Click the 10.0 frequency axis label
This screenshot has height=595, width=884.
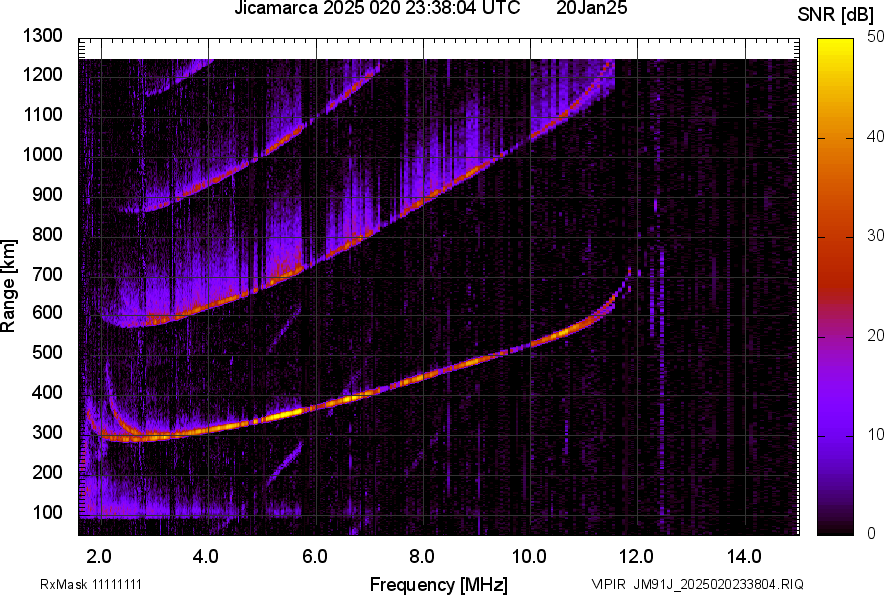529,557
